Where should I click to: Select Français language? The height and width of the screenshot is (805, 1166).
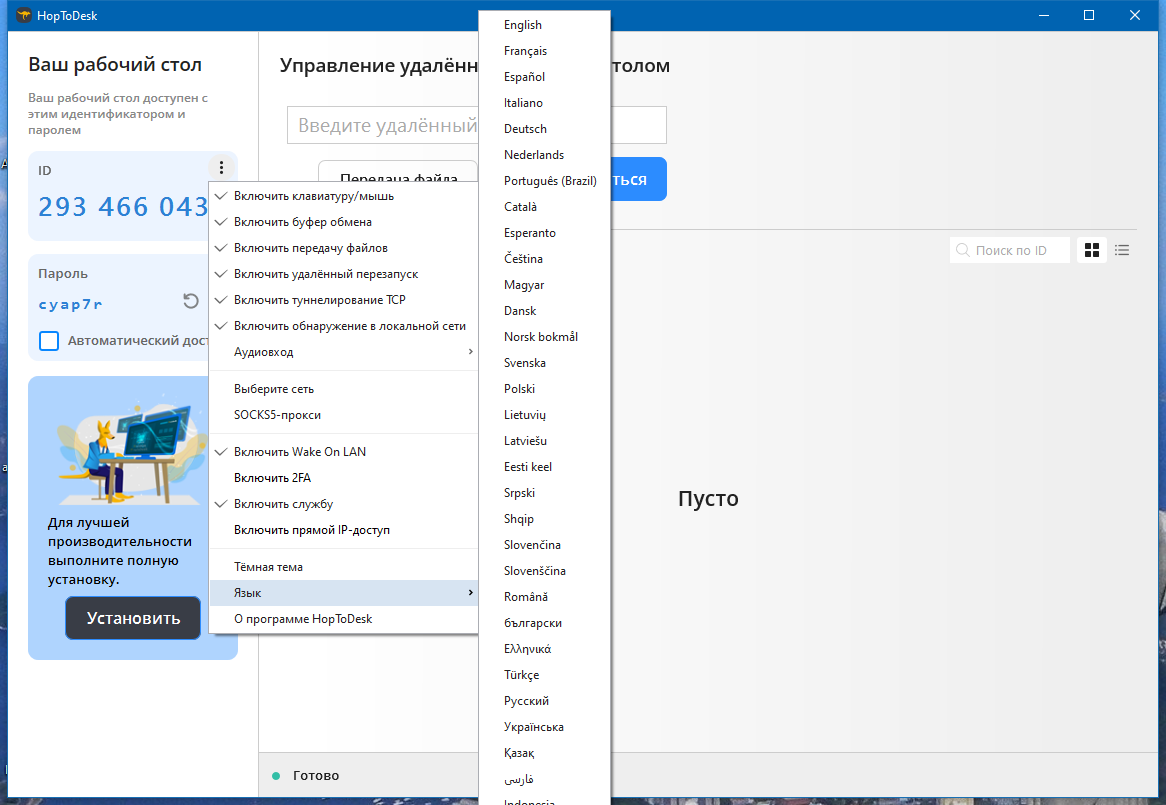coord(544,51)
